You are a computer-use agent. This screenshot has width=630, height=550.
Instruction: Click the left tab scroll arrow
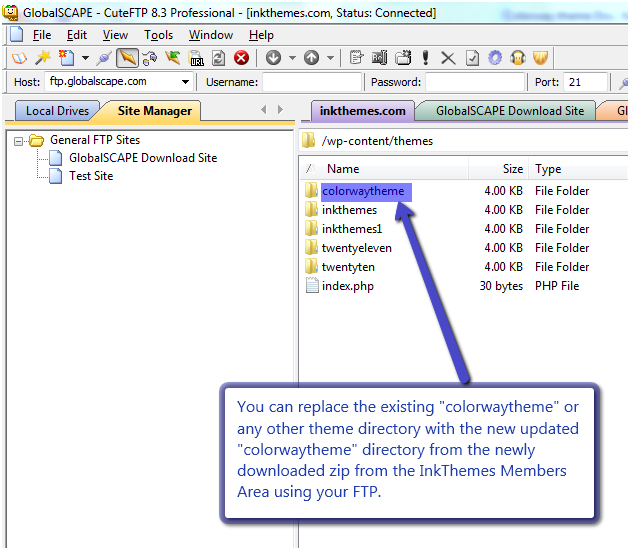(x=264, y=109)
